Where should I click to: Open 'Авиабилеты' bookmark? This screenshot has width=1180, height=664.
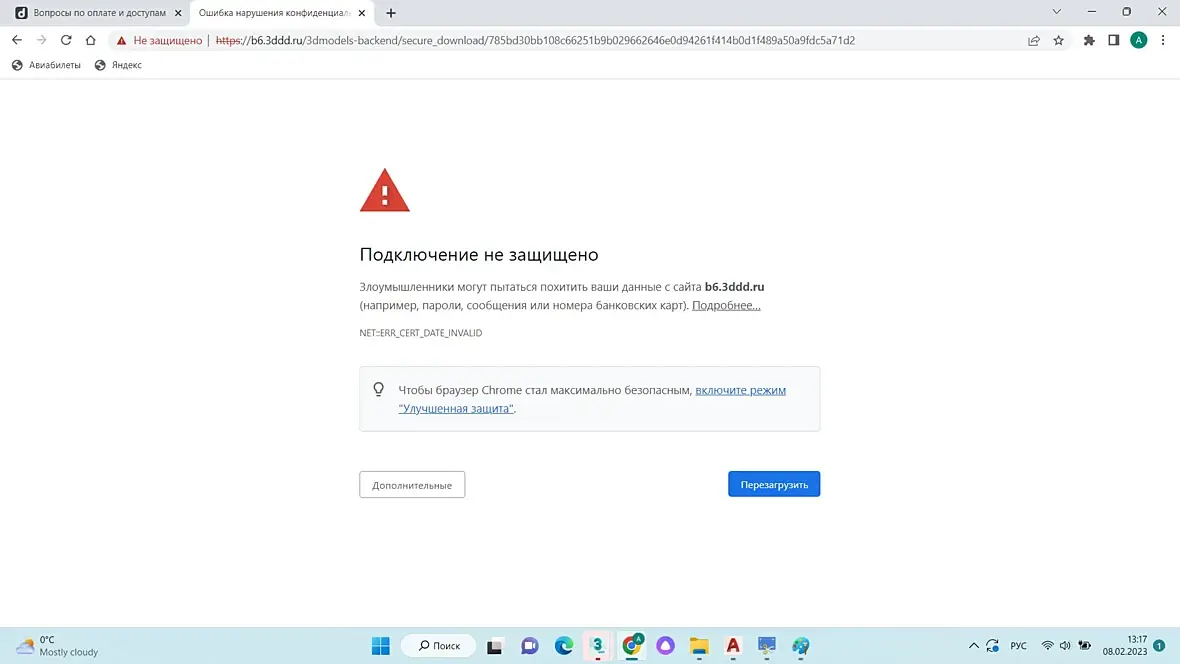[x=46, y=65]
